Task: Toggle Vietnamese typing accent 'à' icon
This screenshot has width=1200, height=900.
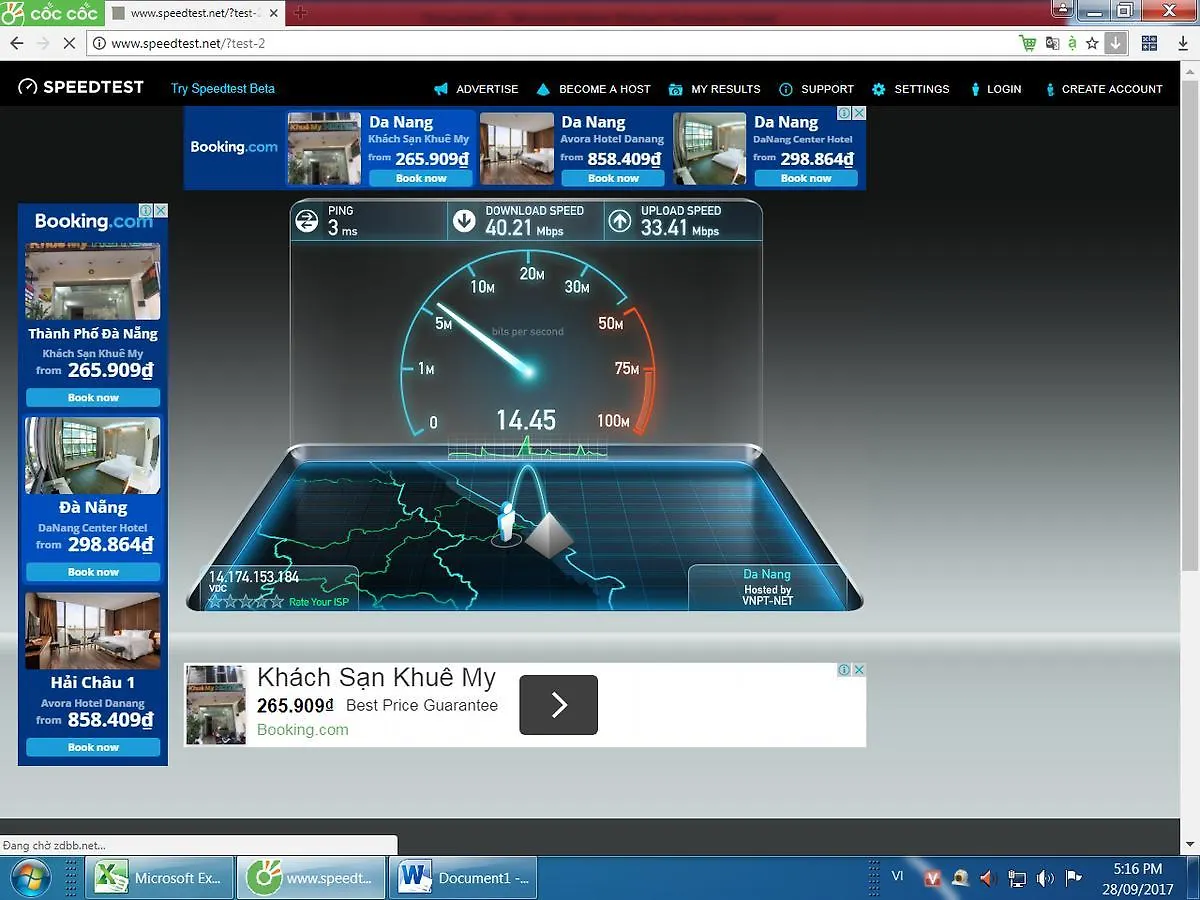Action: pos(1072,43)
